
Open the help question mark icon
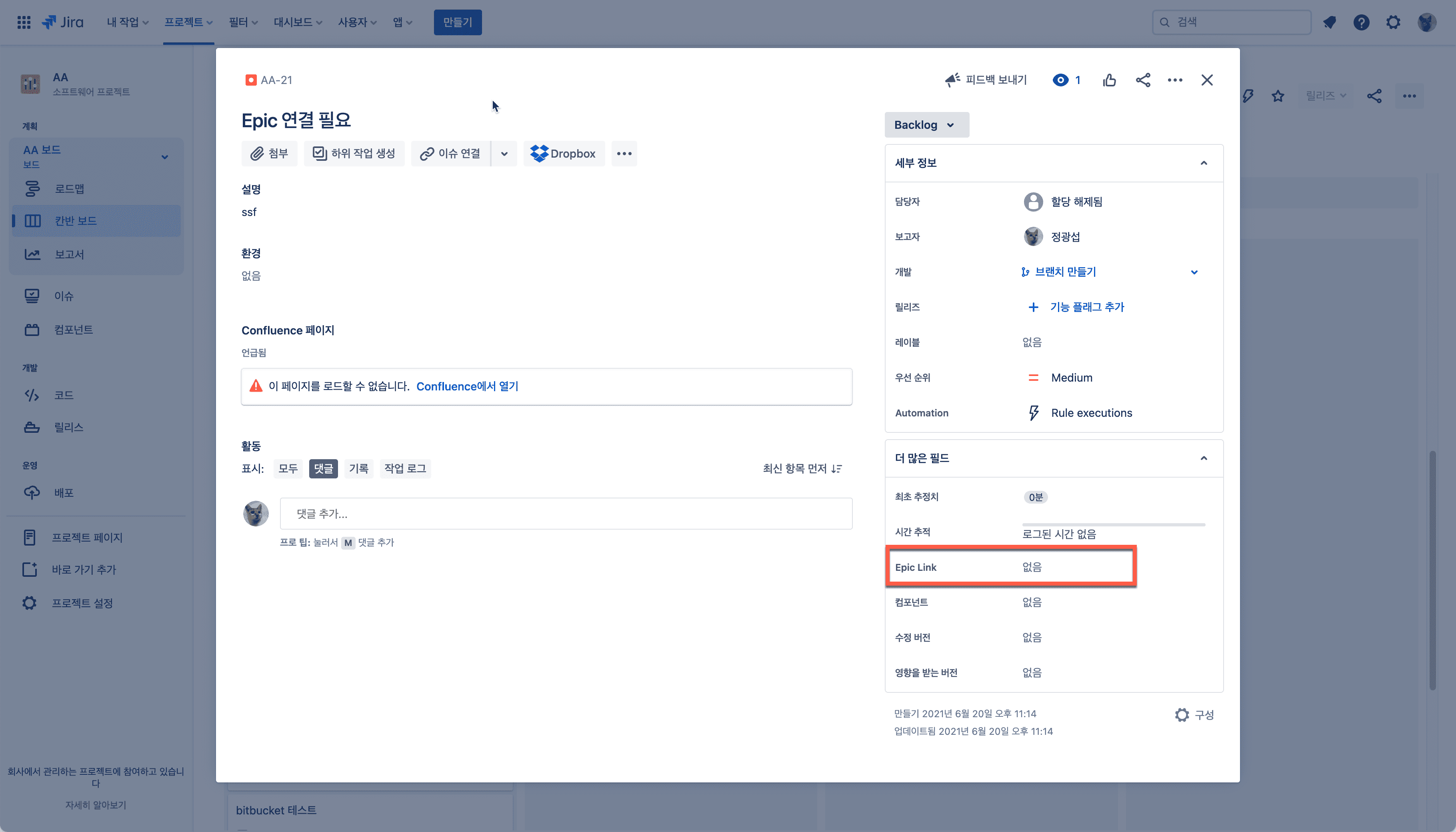[x=1361, y=22]
